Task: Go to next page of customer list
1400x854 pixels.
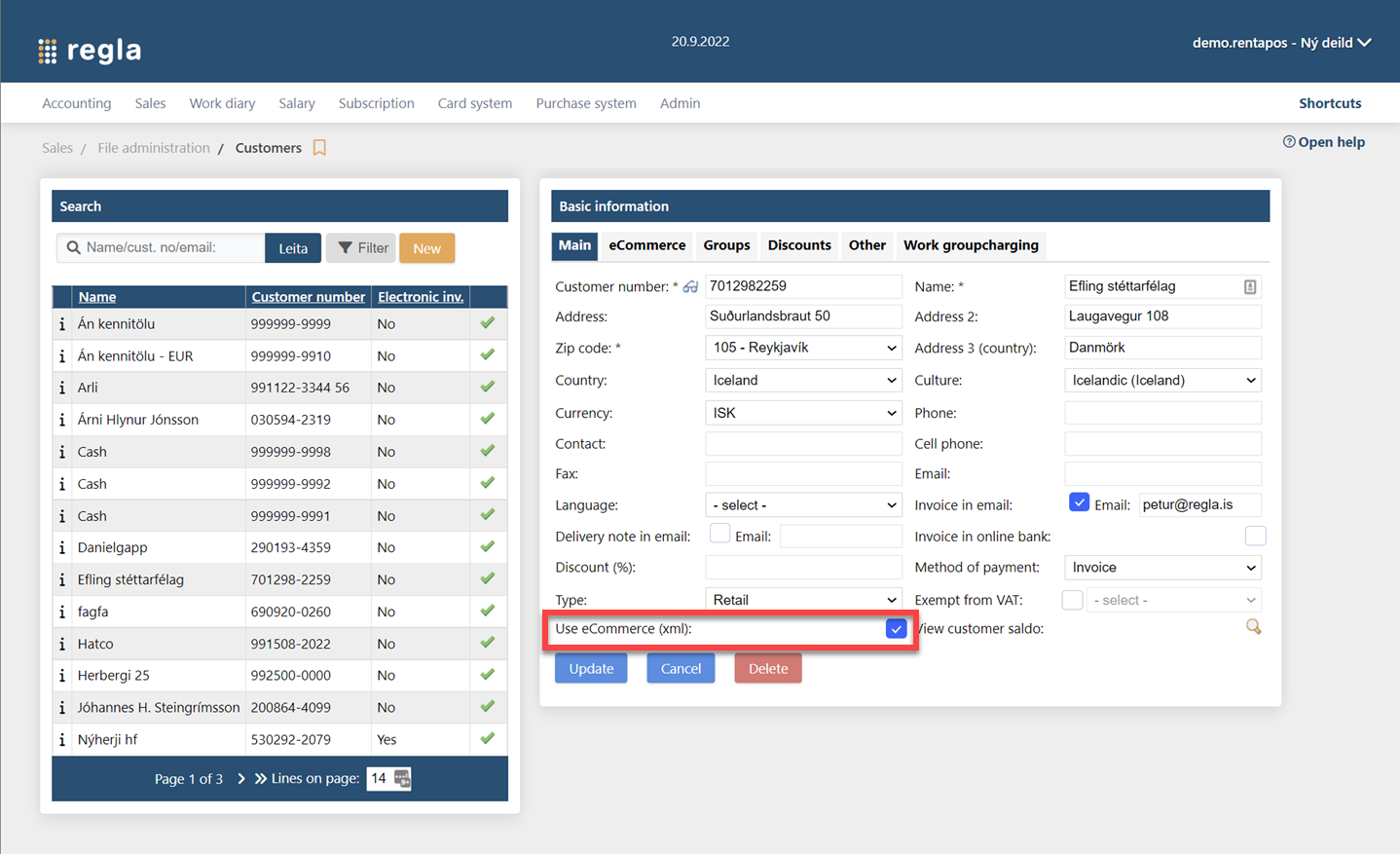Action: click(x=241, y=778)
